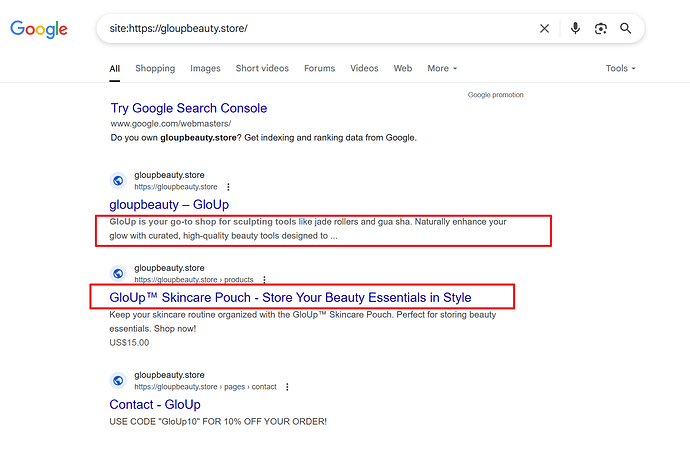Select the All tab
The width and height of the screenshot is (690, 466).
click(x=114, y=69)
